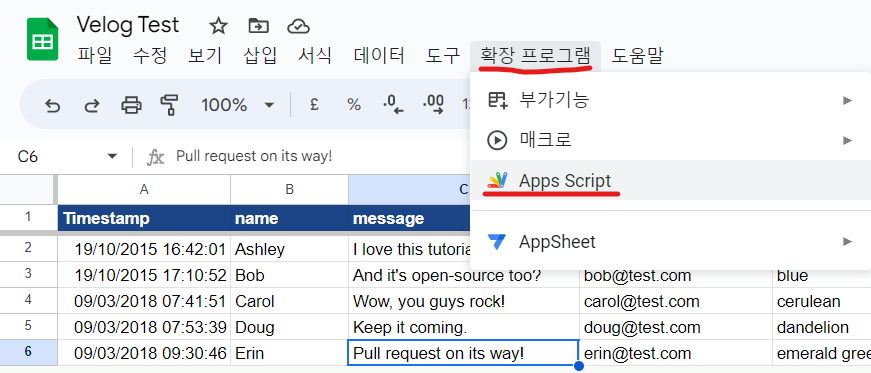Activate the paint format roller icon
This screenshot has width=871, height=373.
169,105
